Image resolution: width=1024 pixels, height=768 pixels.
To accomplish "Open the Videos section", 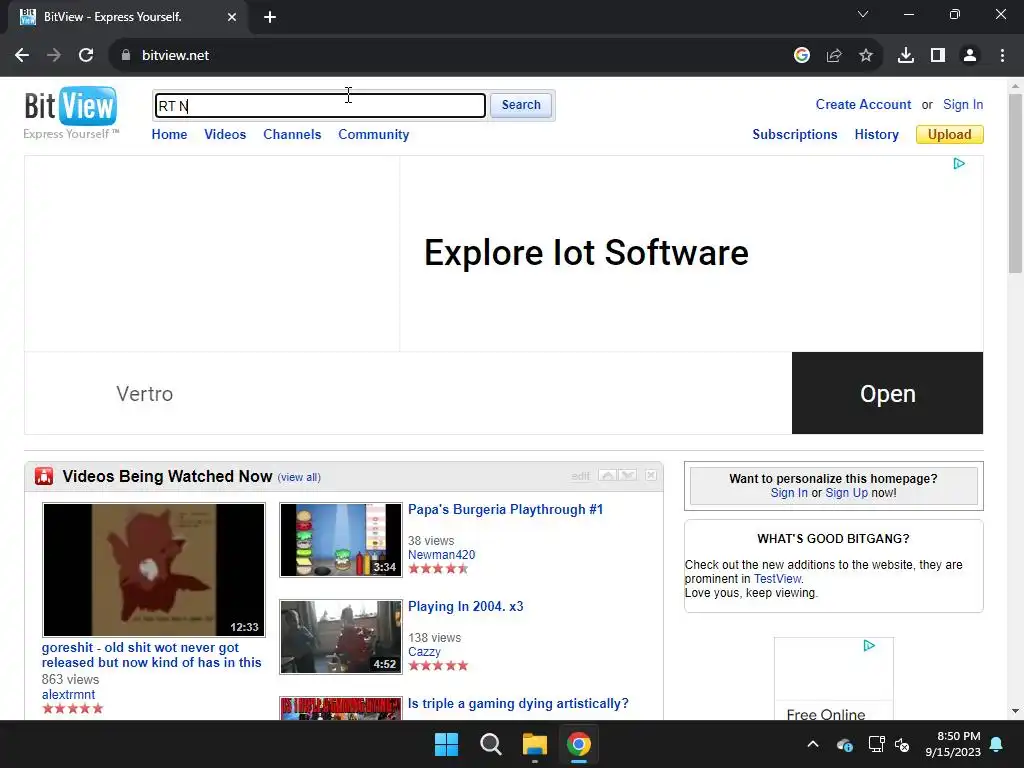I will coord(225,135).
